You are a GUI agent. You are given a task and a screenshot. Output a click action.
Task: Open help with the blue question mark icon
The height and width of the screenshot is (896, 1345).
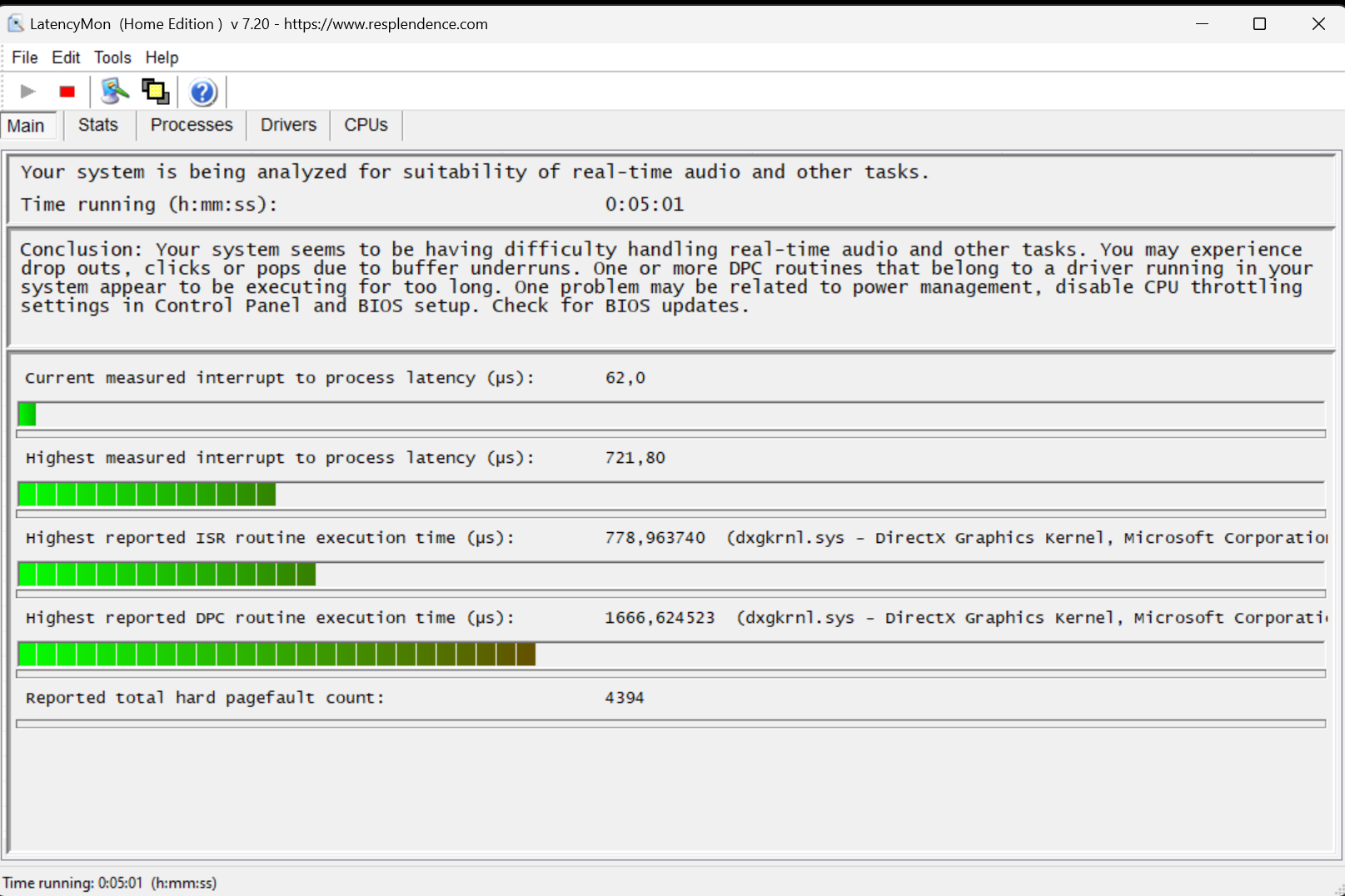point(202,92)
